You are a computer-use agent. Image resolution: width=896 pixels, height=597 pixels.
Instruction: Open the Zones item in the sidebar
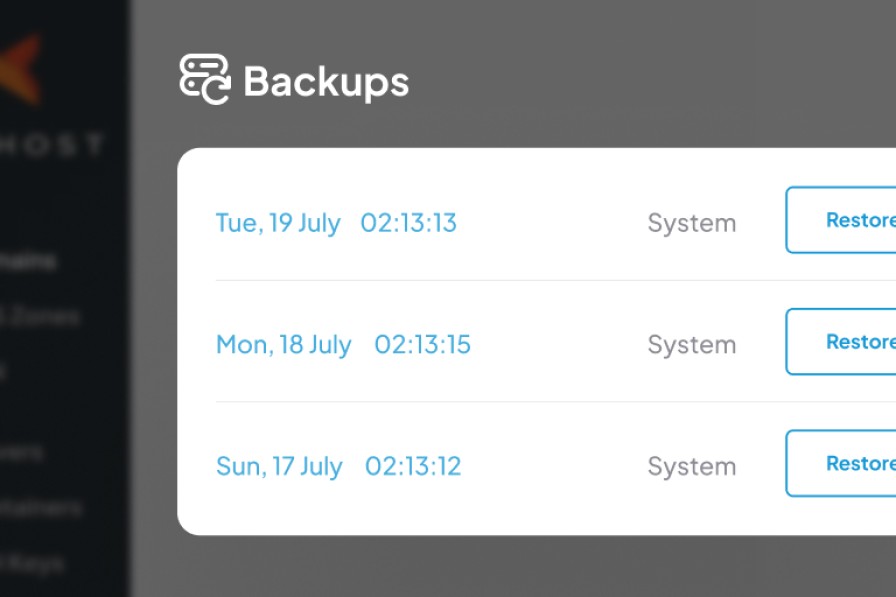click(40, 317)
